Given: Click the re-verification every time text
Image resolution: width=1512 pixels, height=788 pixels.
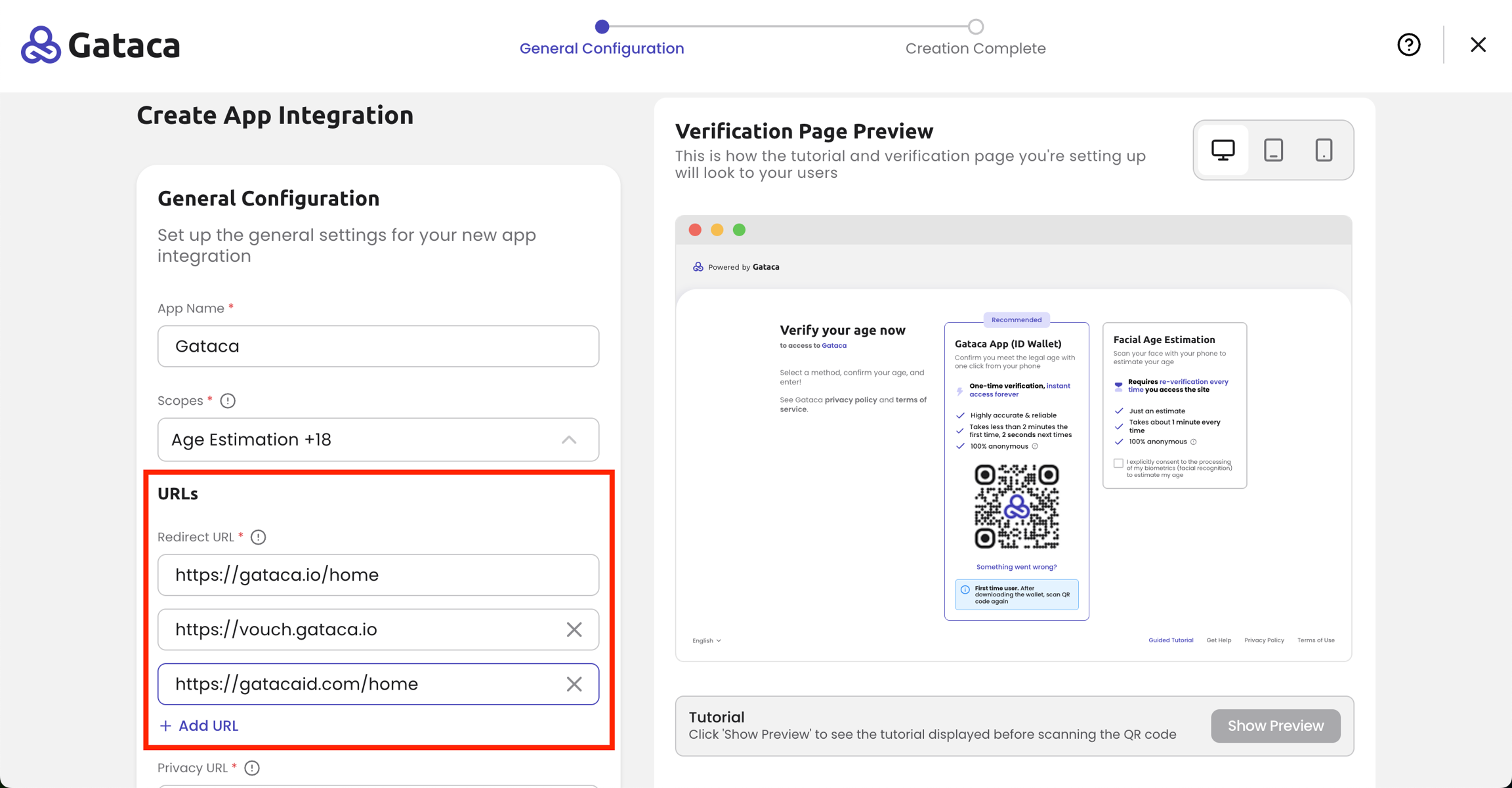Looking at the screenshot, I should point(1178,386).
